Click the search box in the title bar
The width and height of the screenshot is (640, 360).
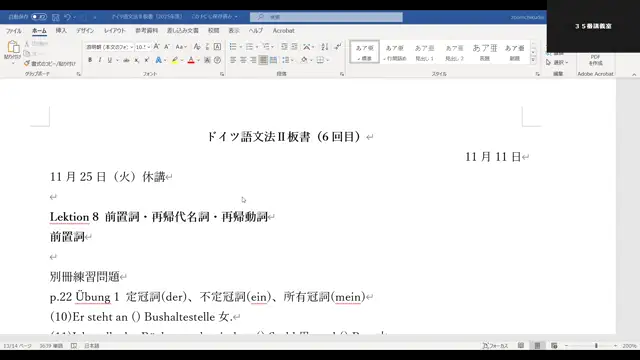tap(326, 17)
